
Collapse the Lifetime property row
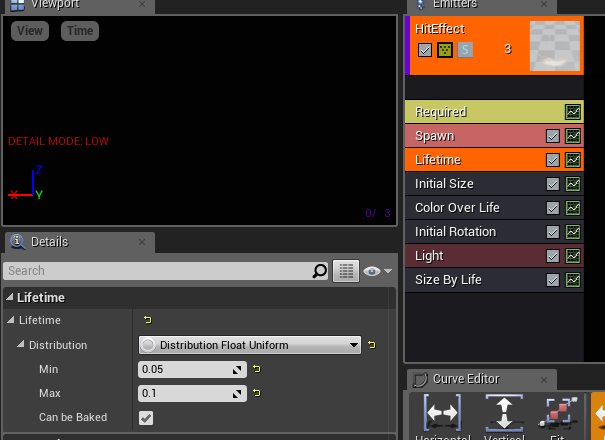coord(11,320)
